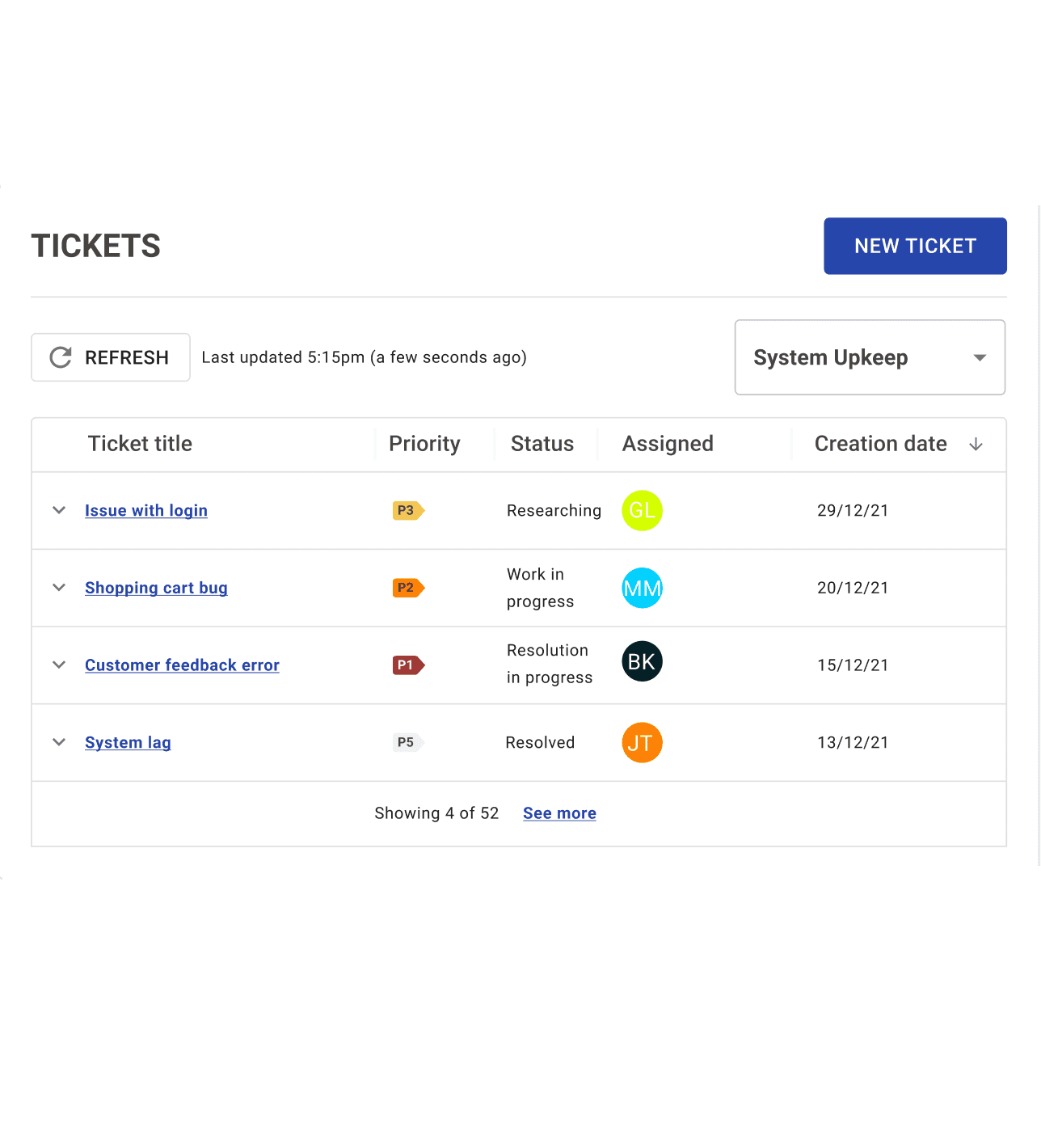Click the NEW TICKET button

coord(915,246)
